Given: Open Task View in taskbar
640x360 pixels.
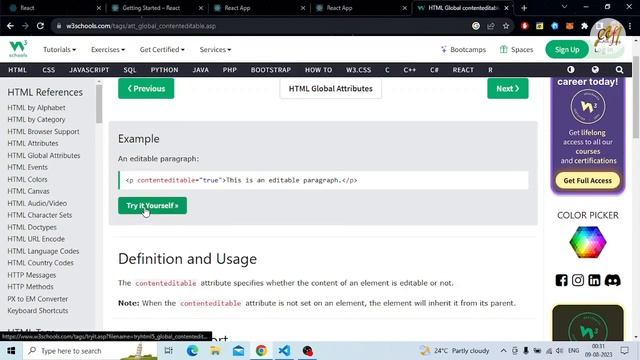Looking at the screenshot, I should click(169, 351).
